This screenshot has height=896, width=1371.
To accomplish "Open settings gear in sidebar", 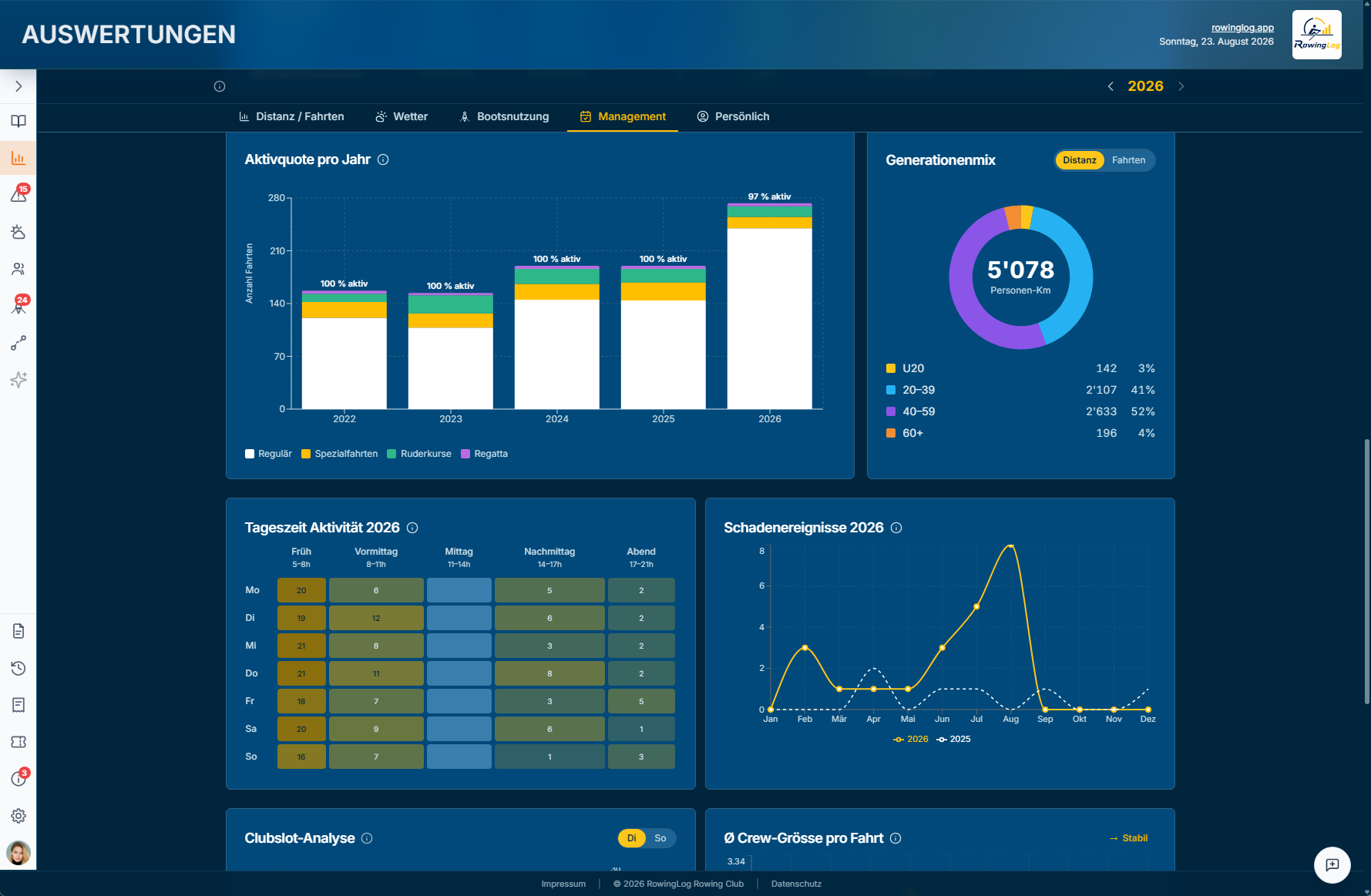I will click(18, 816).
